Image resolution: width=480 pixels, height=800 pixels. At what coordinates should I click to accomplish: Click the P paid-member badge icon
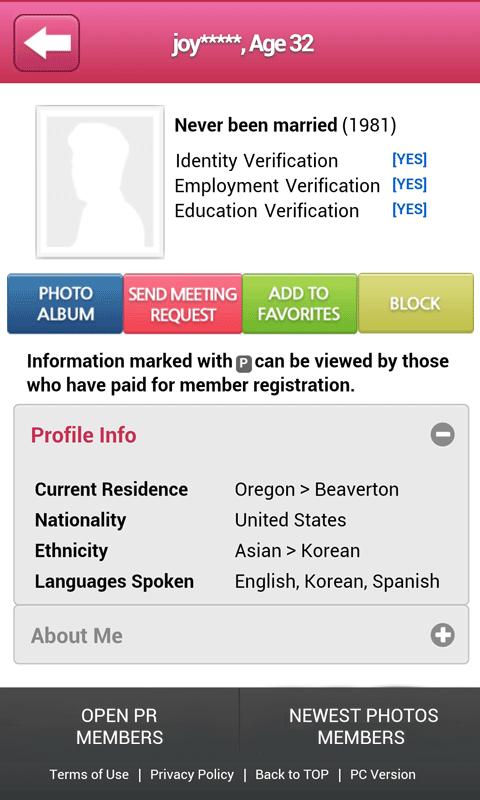[244, 363]
